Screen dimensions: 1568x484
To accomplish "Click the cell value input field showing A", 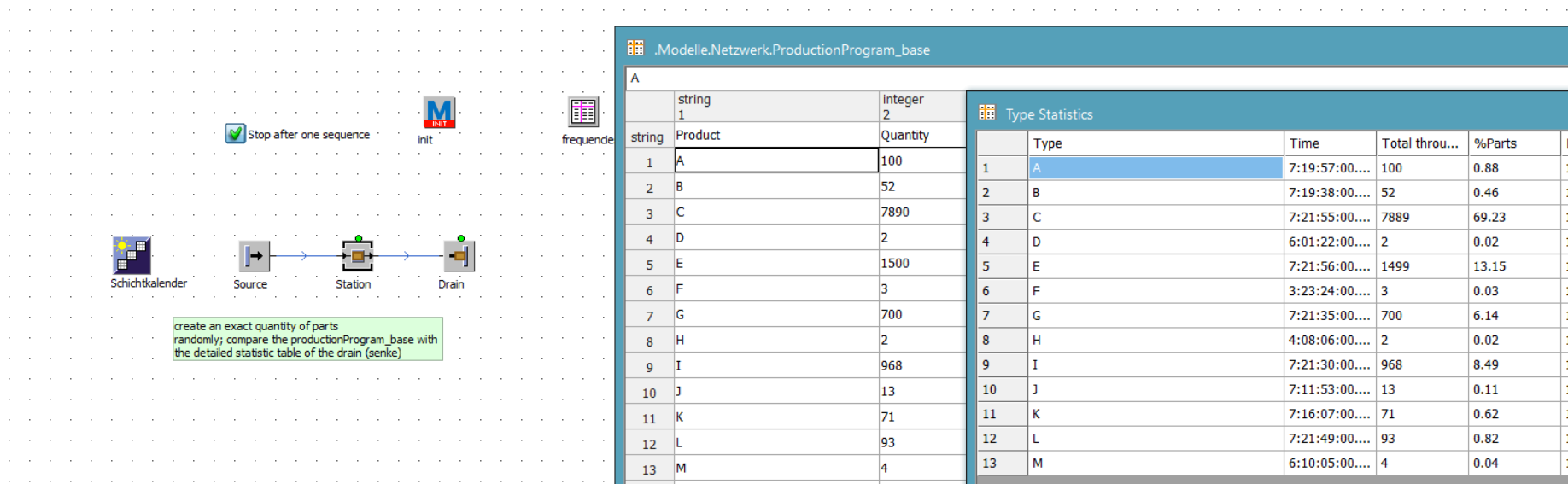I will click(1025, 79).
